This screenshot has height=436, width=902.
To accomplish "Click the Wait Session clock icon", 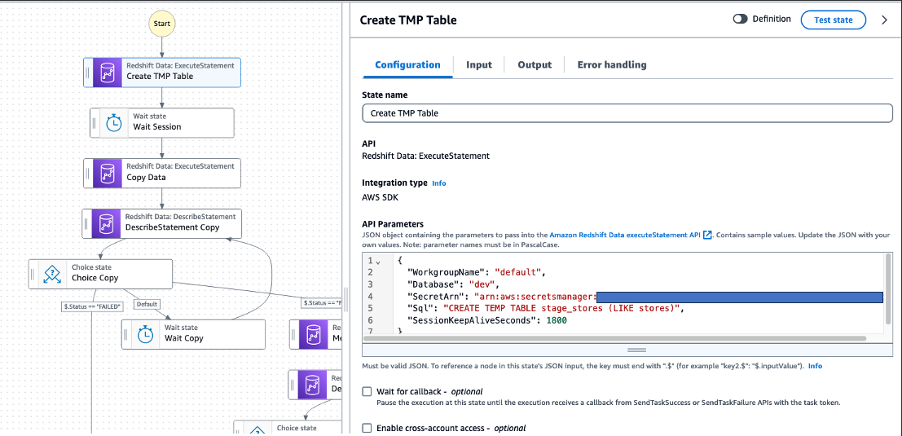I will (x=113, y=123).
